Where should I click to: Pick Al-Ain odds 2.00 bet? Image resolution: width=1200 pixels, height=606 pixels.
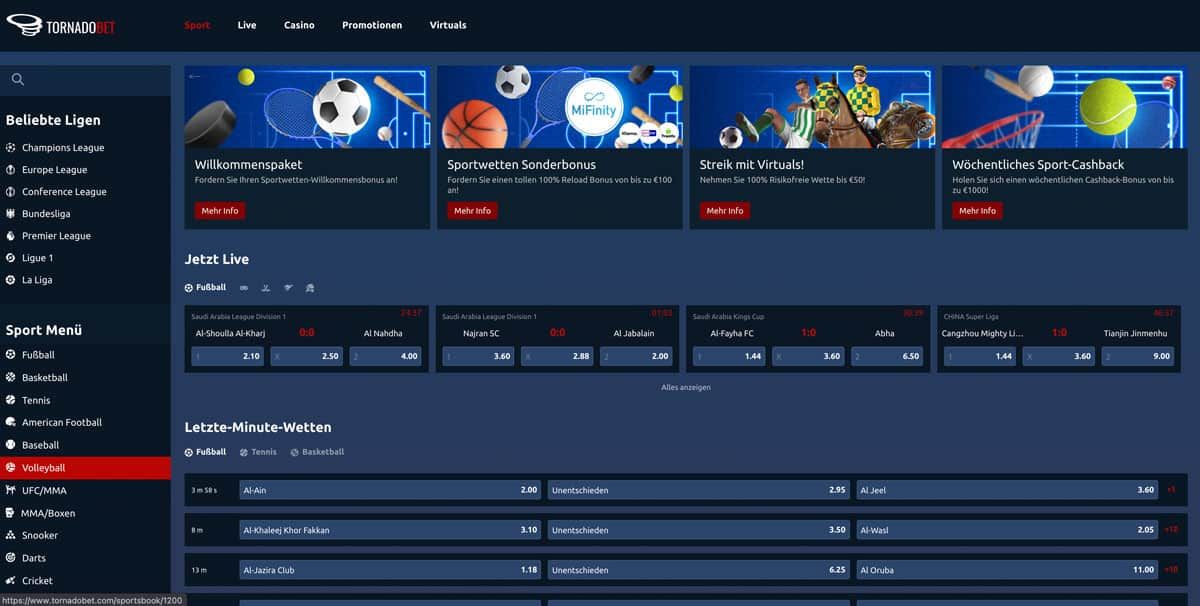tap(389, 490)
